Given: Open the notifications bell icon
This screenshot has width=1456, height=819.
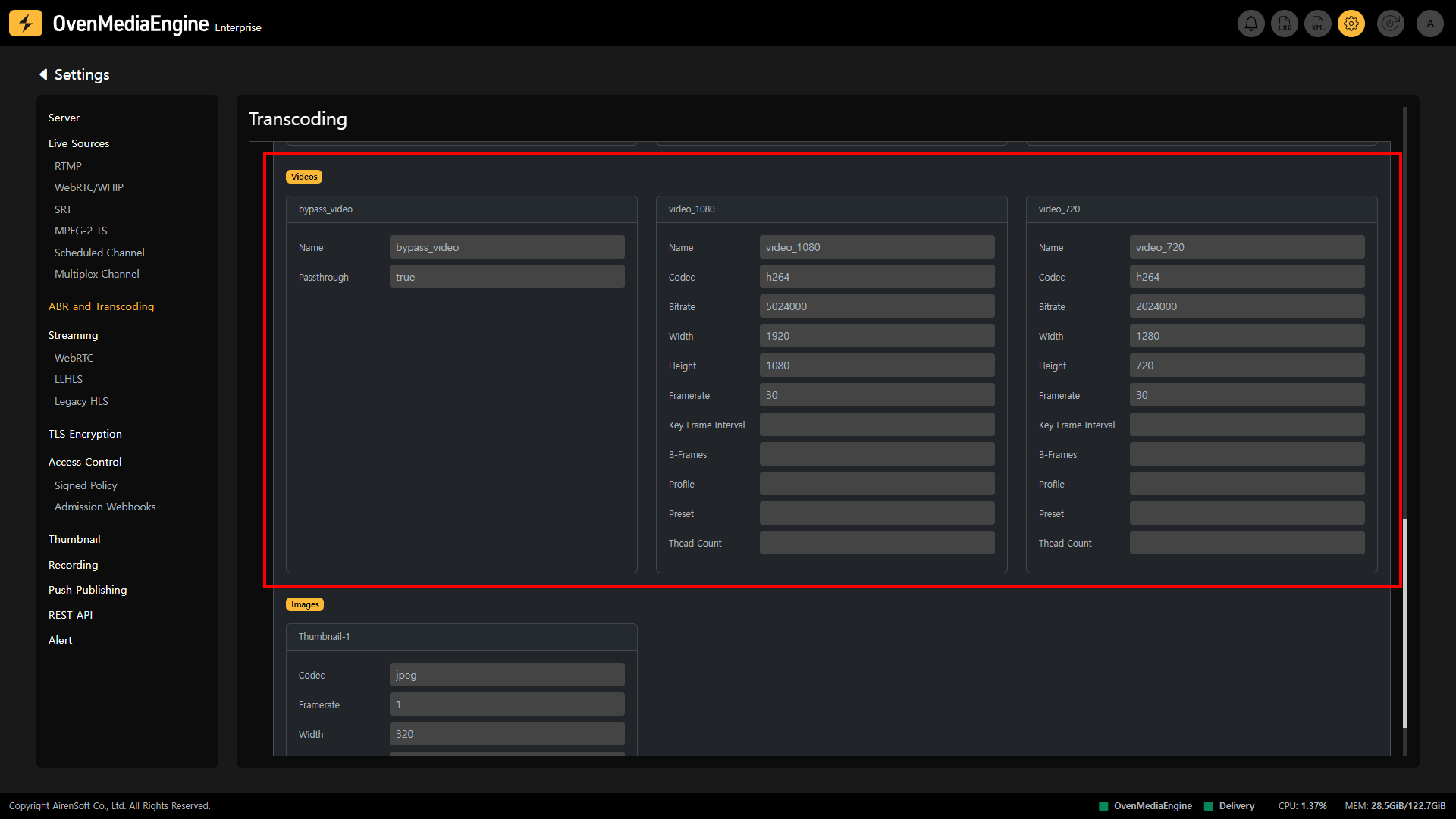Looking at the screenshot, I should 1251,24.
